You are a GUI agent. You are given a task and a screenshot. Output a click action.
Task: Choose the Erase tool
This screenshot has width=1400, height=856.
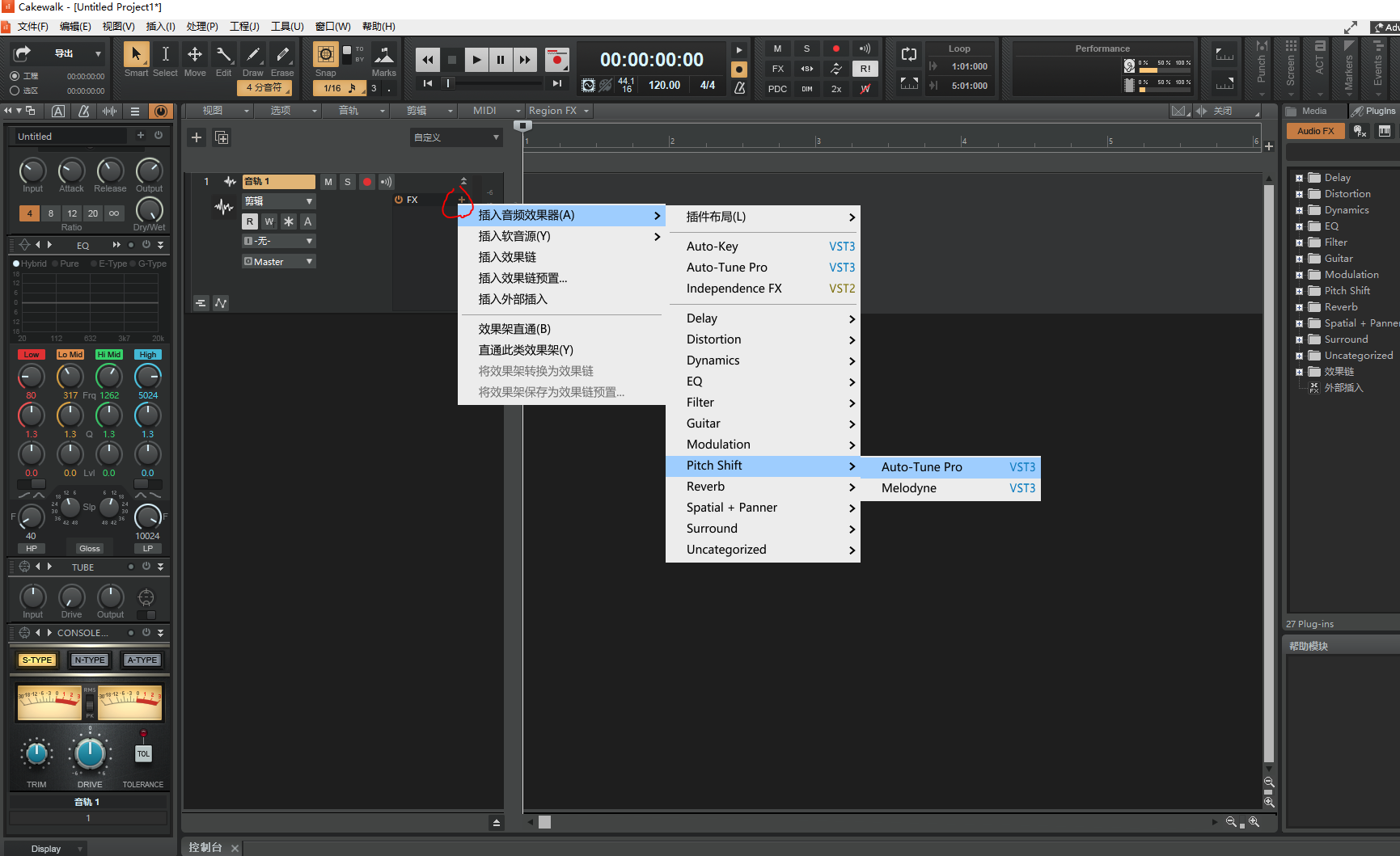pos(282,54)
